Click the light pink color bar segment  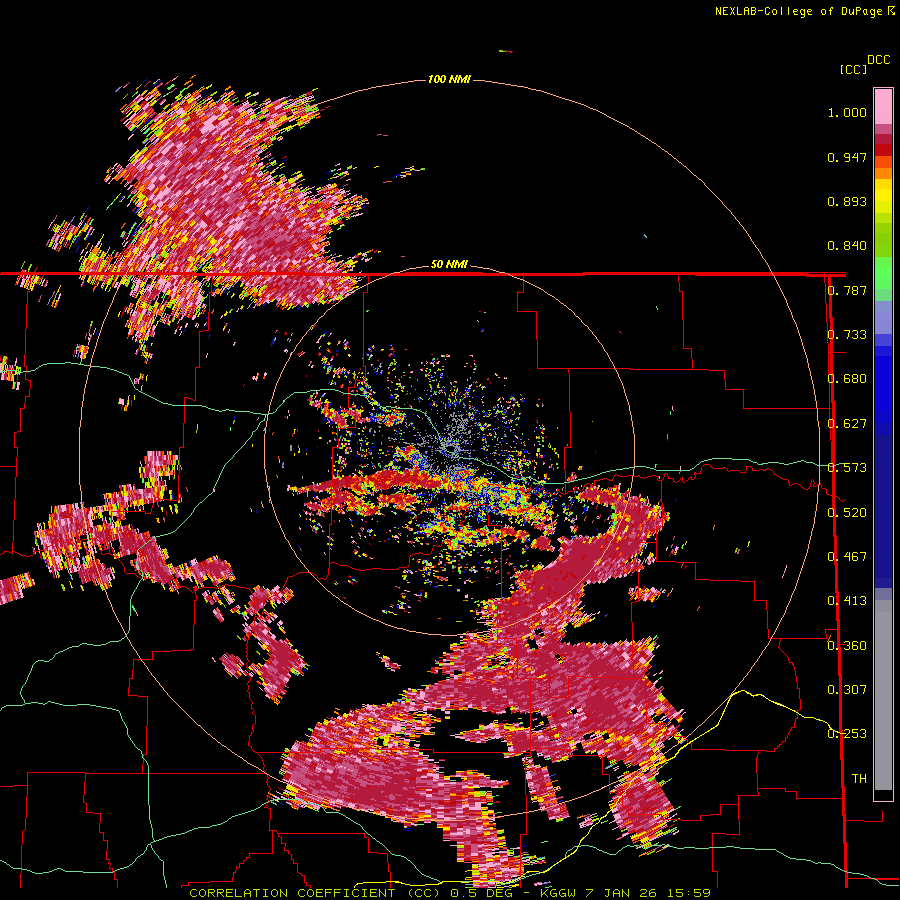click(883, 106)
